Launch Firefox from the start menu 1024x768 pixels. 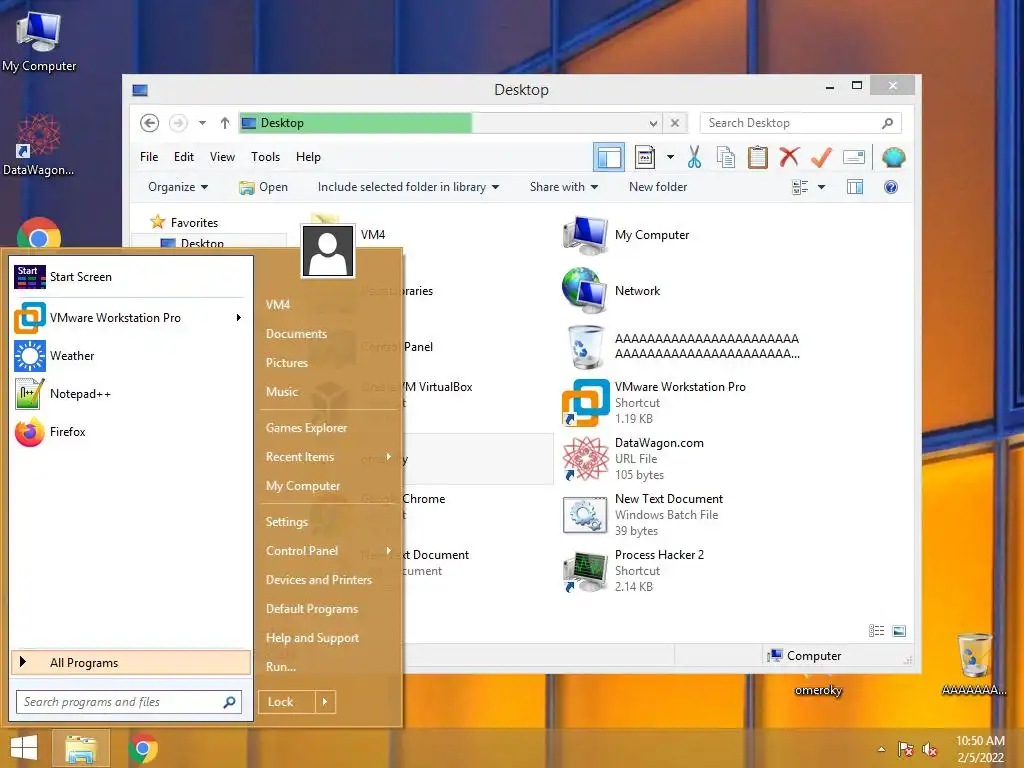pos(131,432)
